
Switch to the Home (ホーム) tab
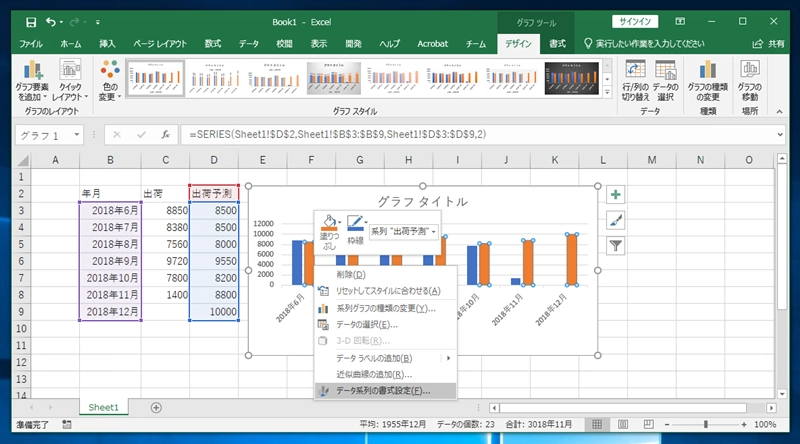pyautogui.click(x=70, y=44)
